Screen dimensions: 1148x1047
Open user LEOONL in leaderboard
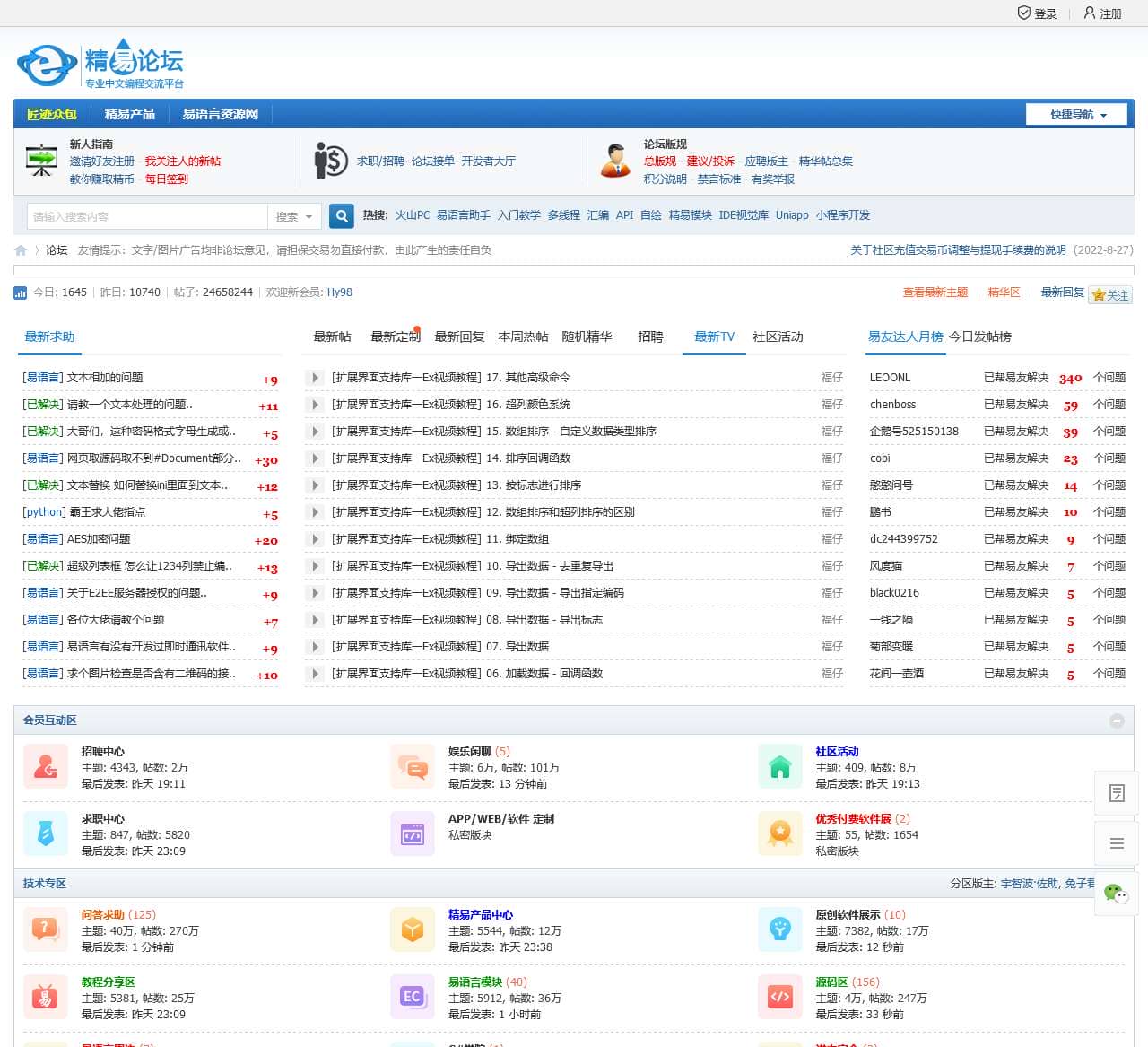click(x=890, y=378)
